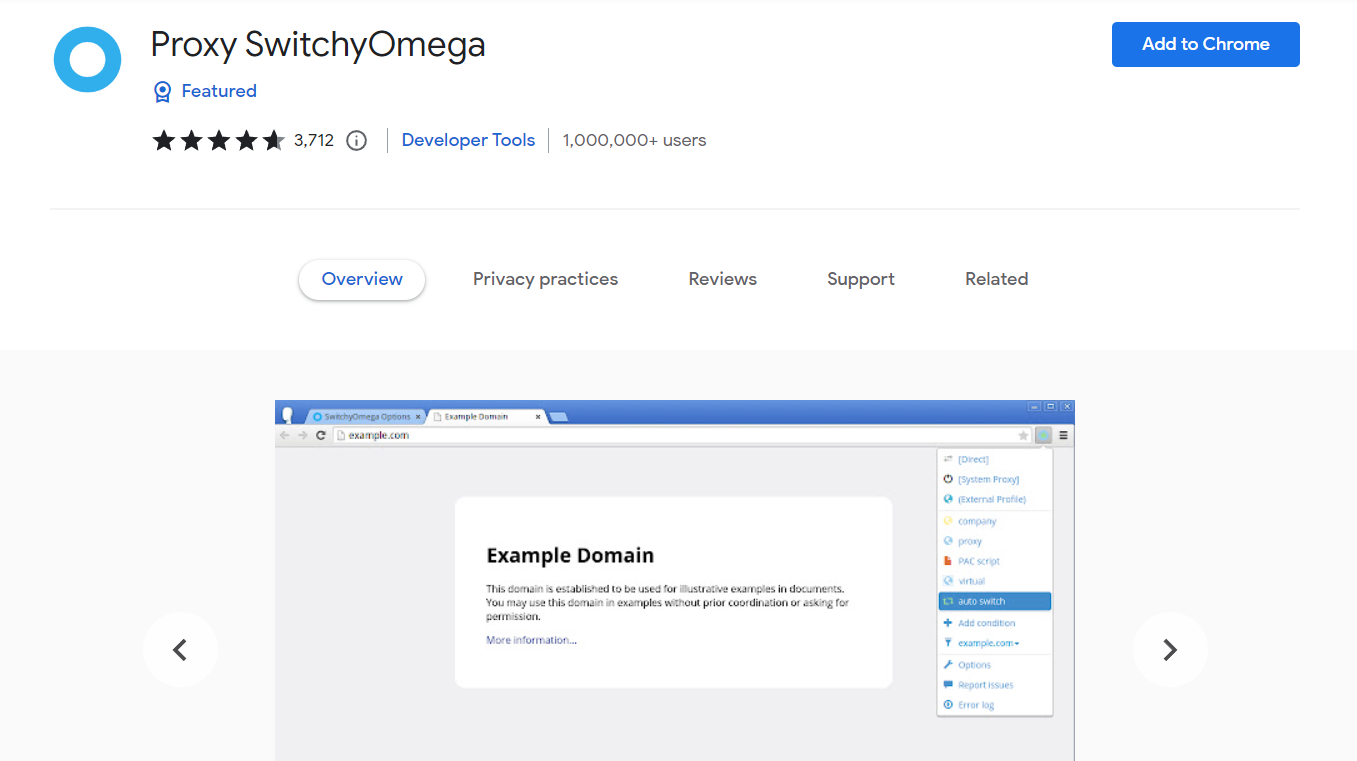Show the previous screenshot with left arrow
The width and height of the screenshot is (1357, 761).
click(180, 650)
